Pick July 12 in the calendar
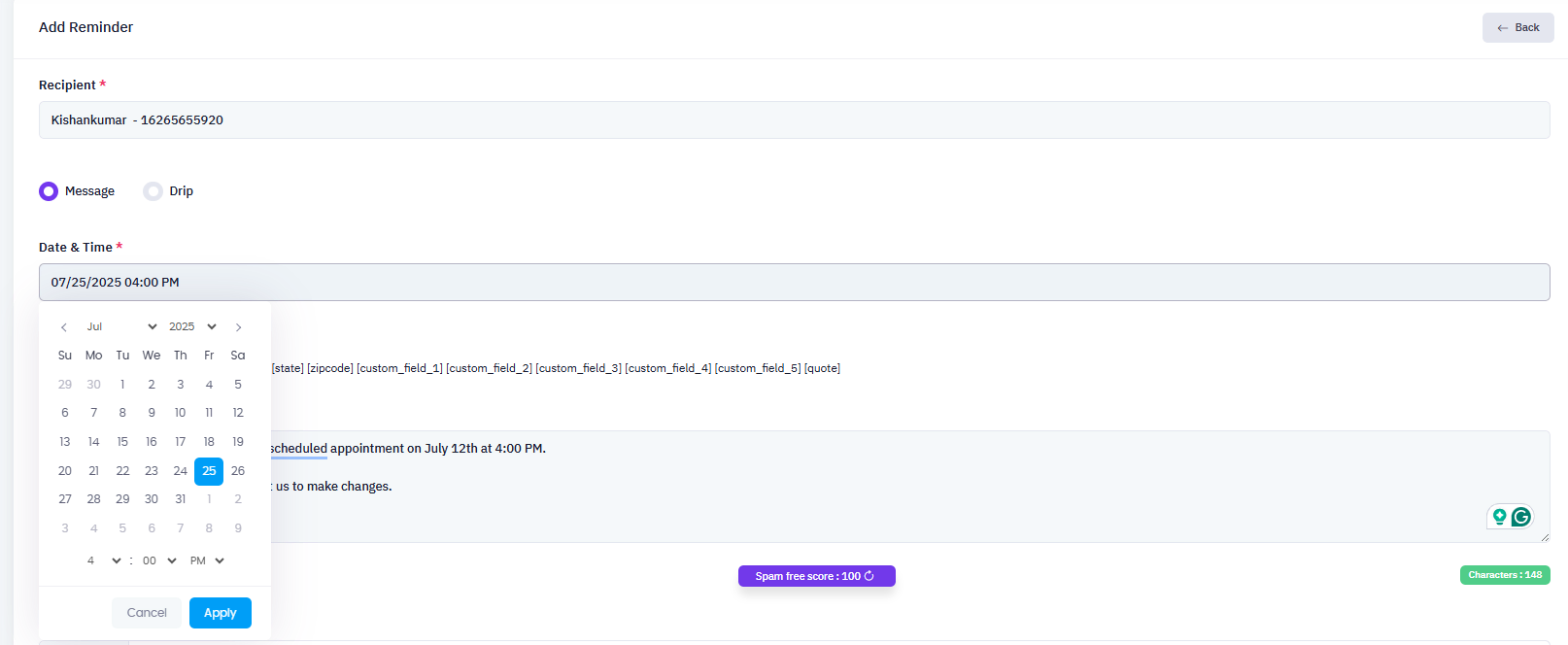 click(x=238, y=413)
